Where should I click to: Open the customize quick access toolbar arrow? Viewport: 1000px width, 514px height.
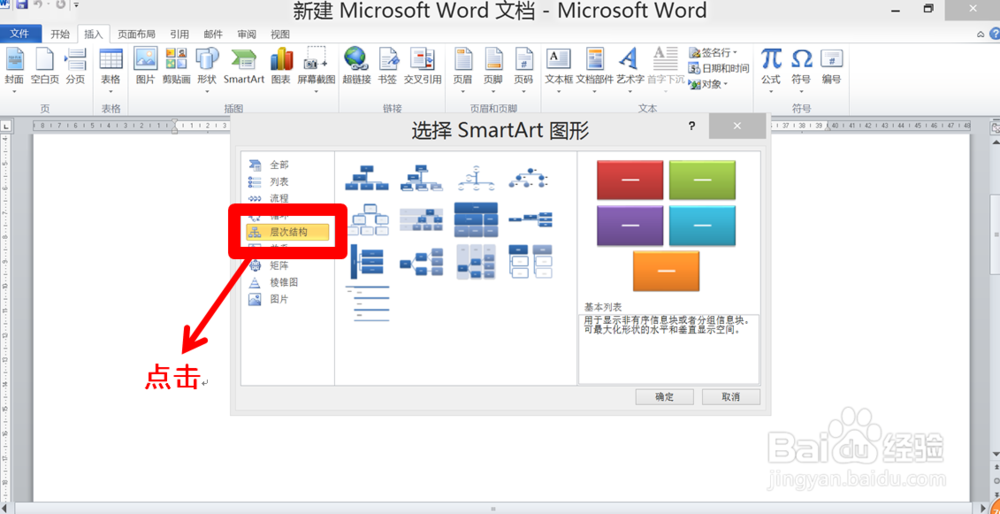tap(77, 4)
